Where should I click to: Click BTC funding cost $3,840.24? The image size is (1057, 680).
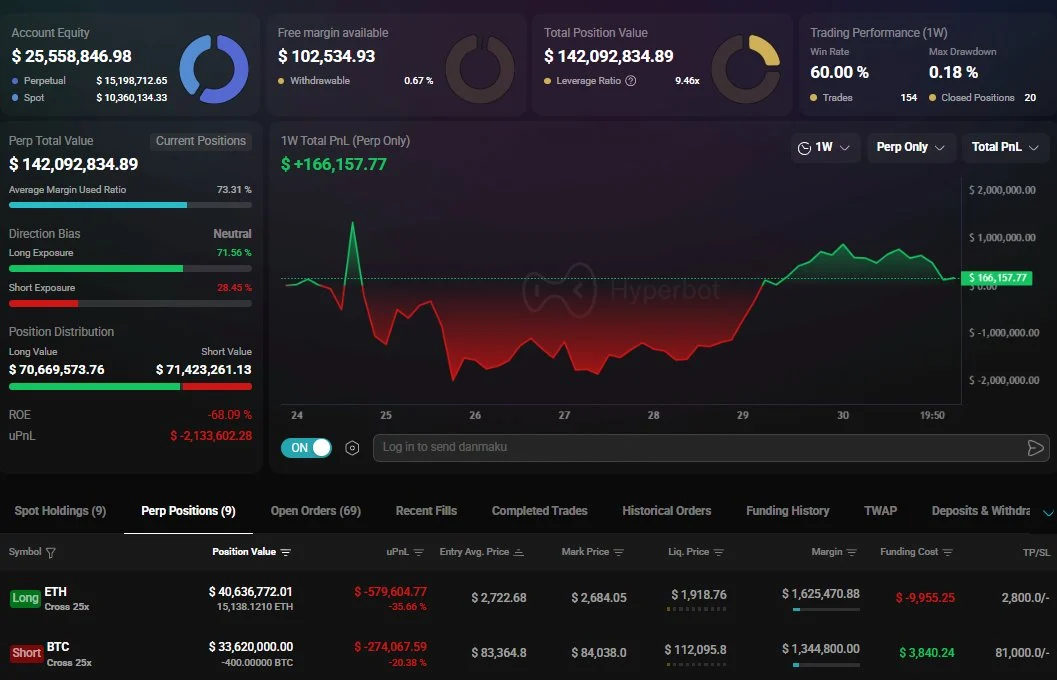pyautogui.click(x=927, y=653)
